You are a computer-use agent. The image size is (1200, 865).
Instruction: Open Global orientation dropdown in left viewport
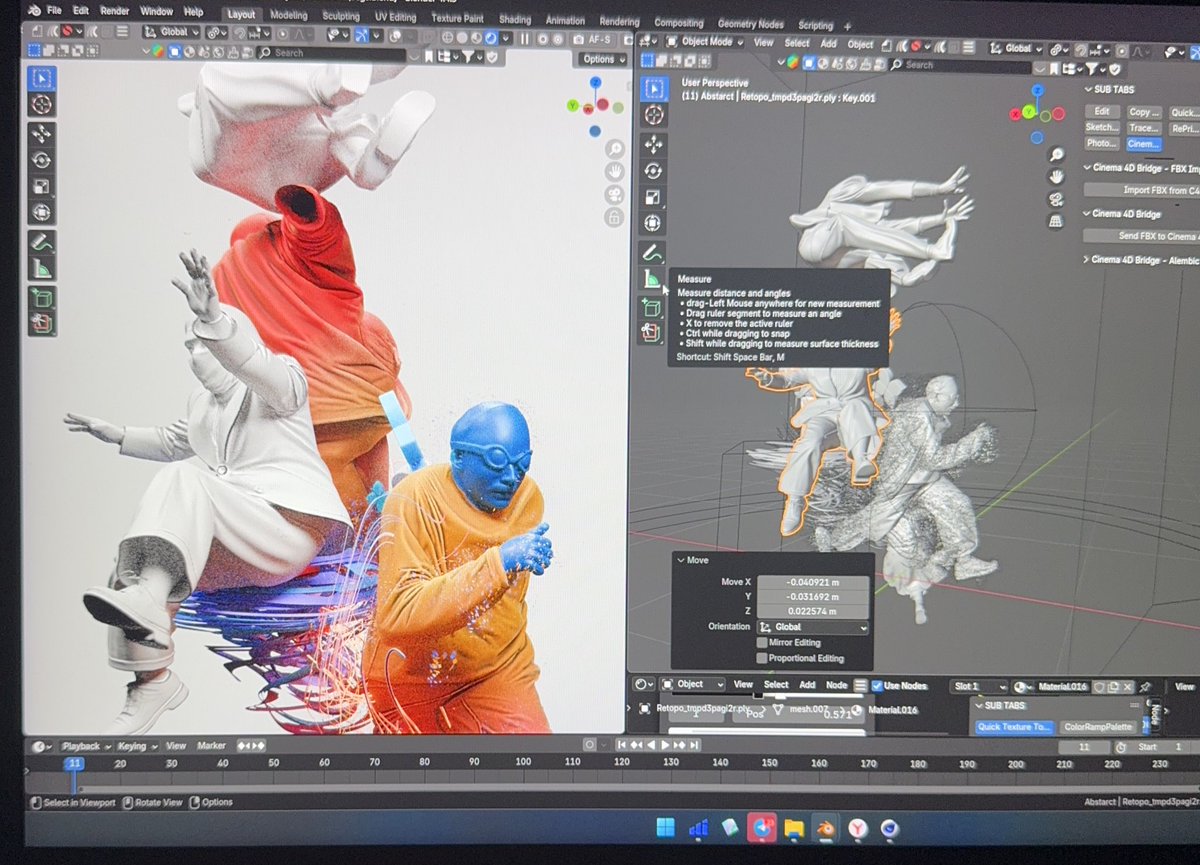(x=172, y=32)
